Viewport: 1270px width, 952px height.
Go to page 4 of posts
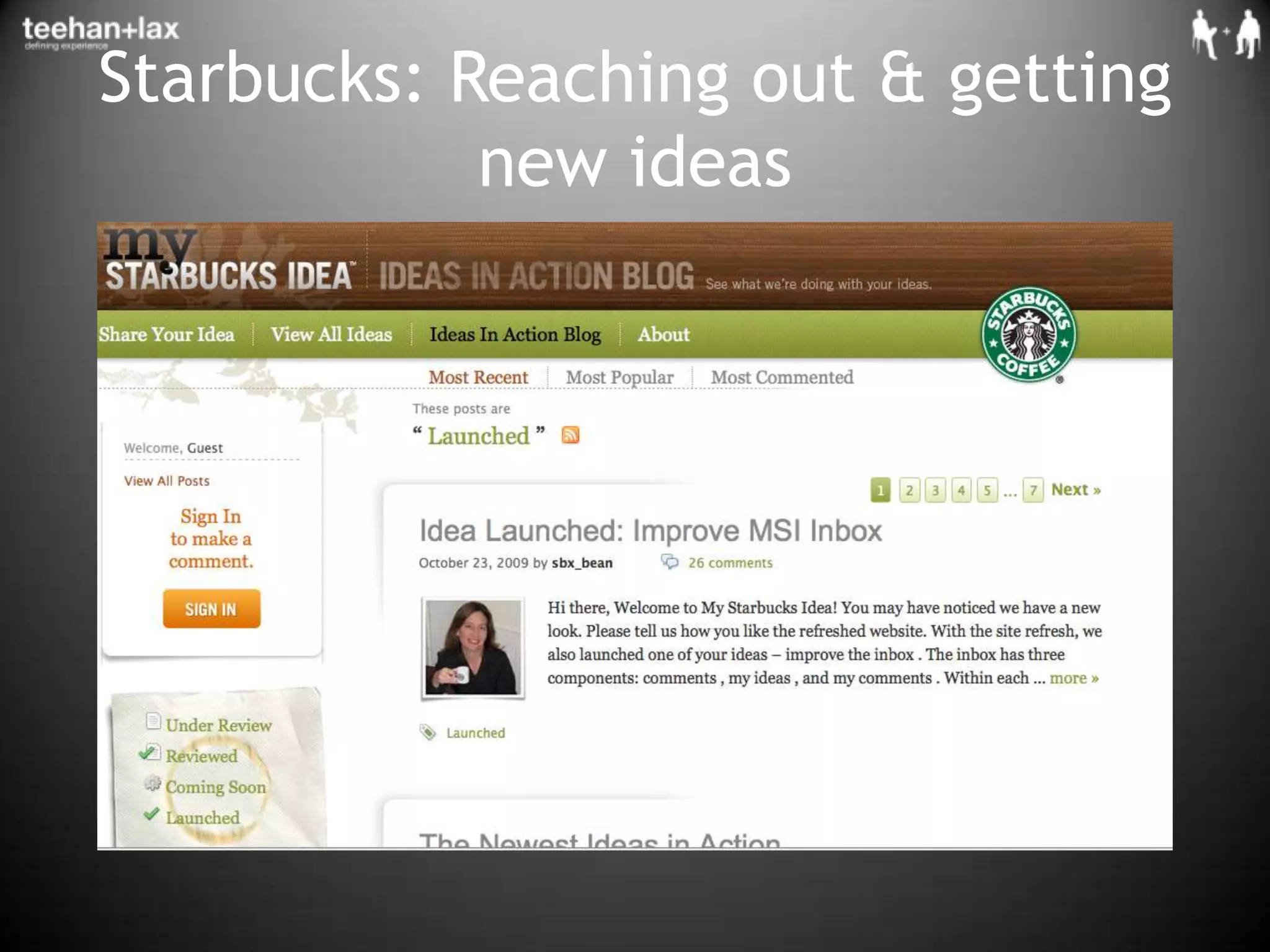[x=961, y=490]
